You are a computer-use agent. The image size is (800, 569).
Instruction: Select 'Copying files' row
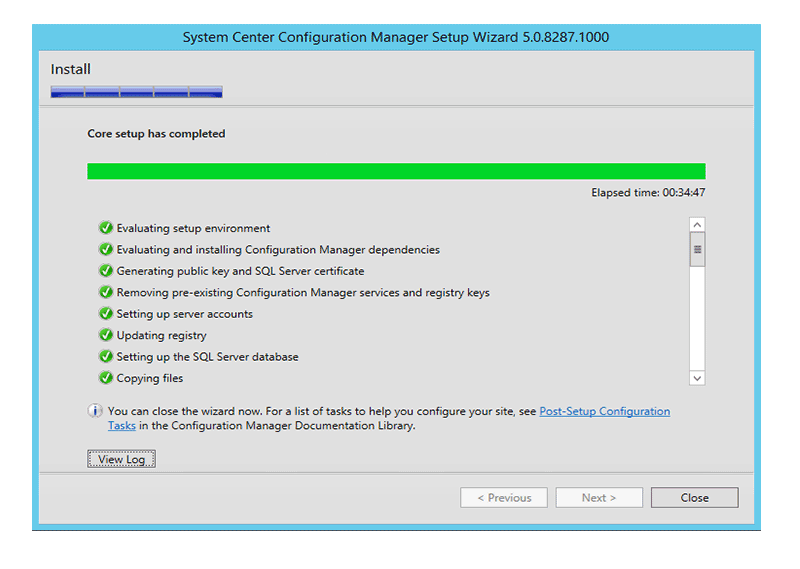140,378
